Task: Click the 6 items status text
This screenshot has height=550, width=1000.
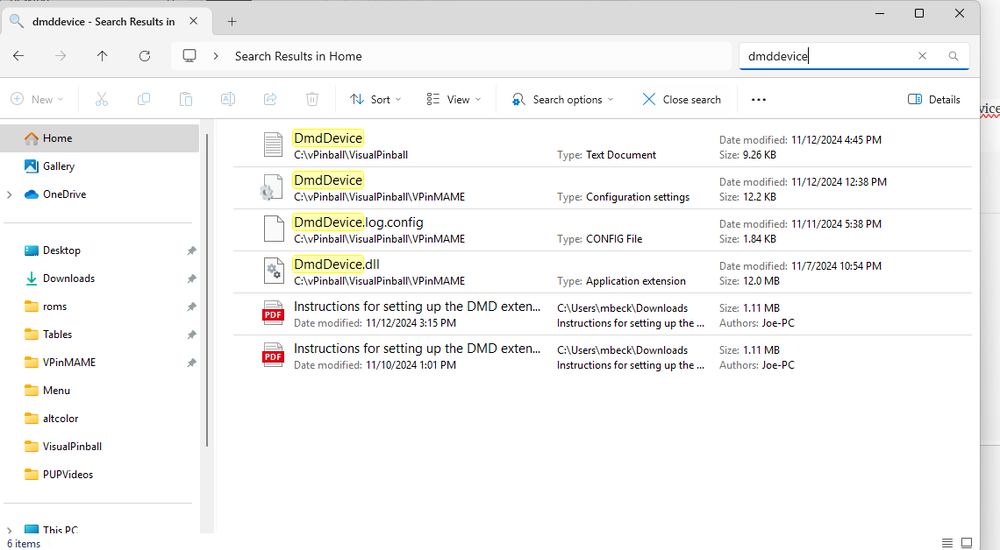Action: [x=24, y=544]
